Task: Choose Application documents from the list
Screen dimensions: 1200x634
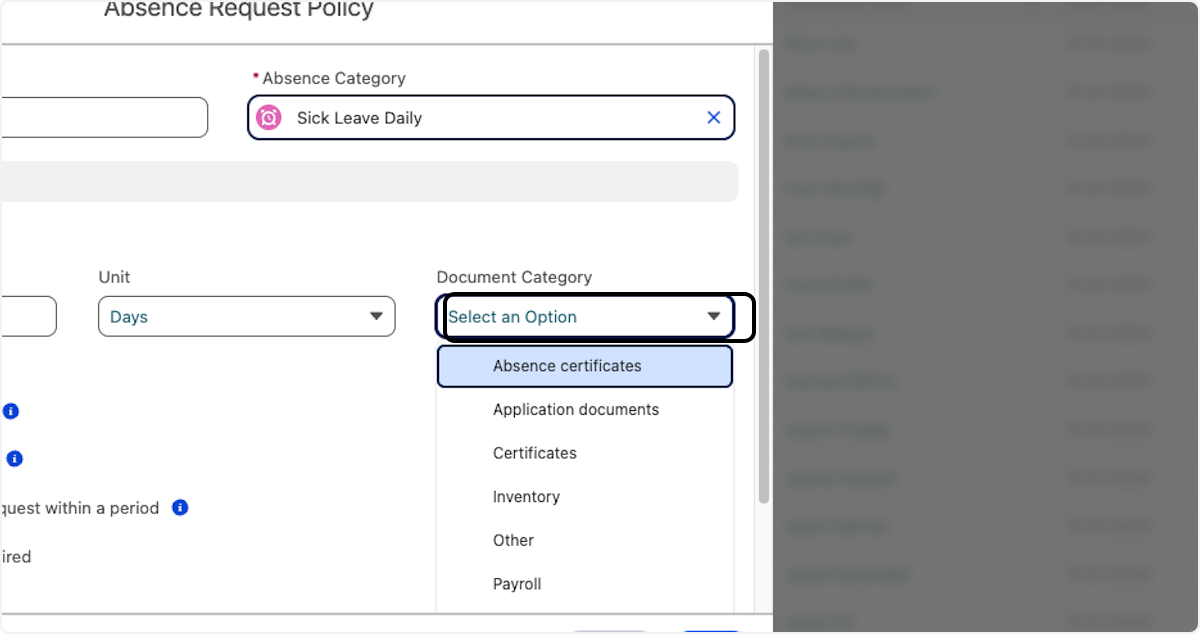Action: (575, 410)
